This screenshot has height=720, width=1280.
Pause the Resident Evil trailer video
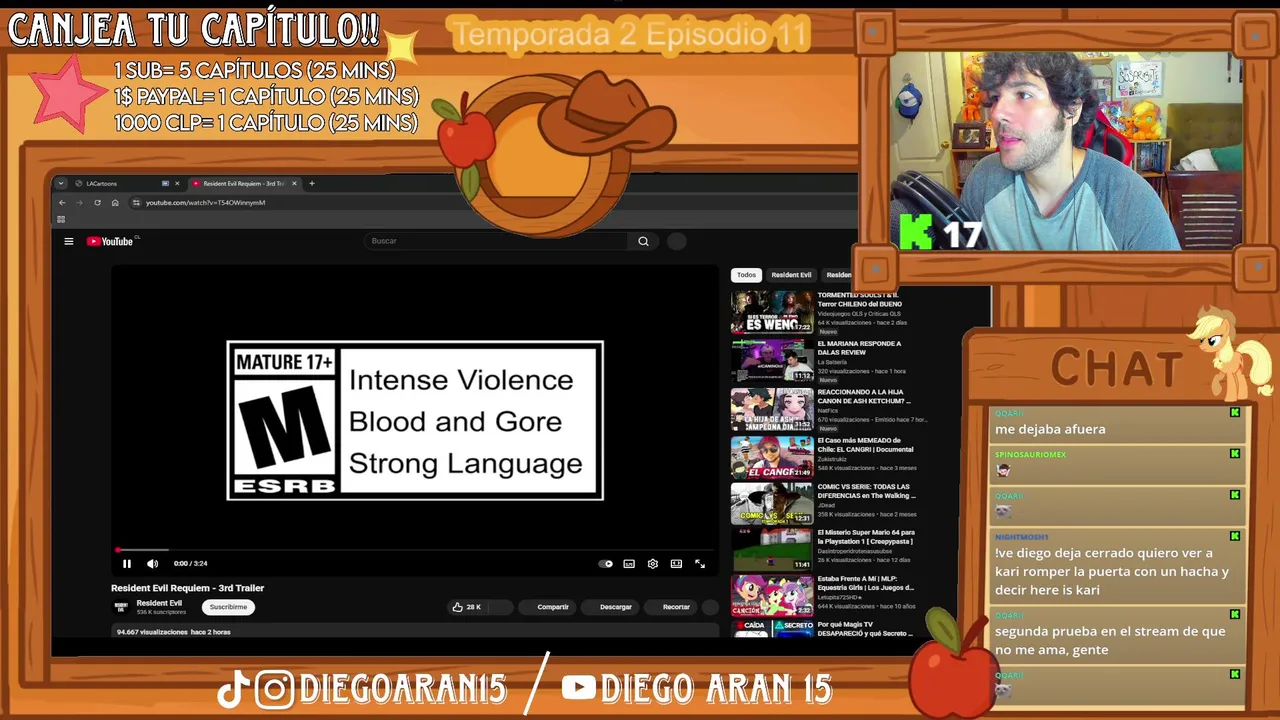coord(127,563)
